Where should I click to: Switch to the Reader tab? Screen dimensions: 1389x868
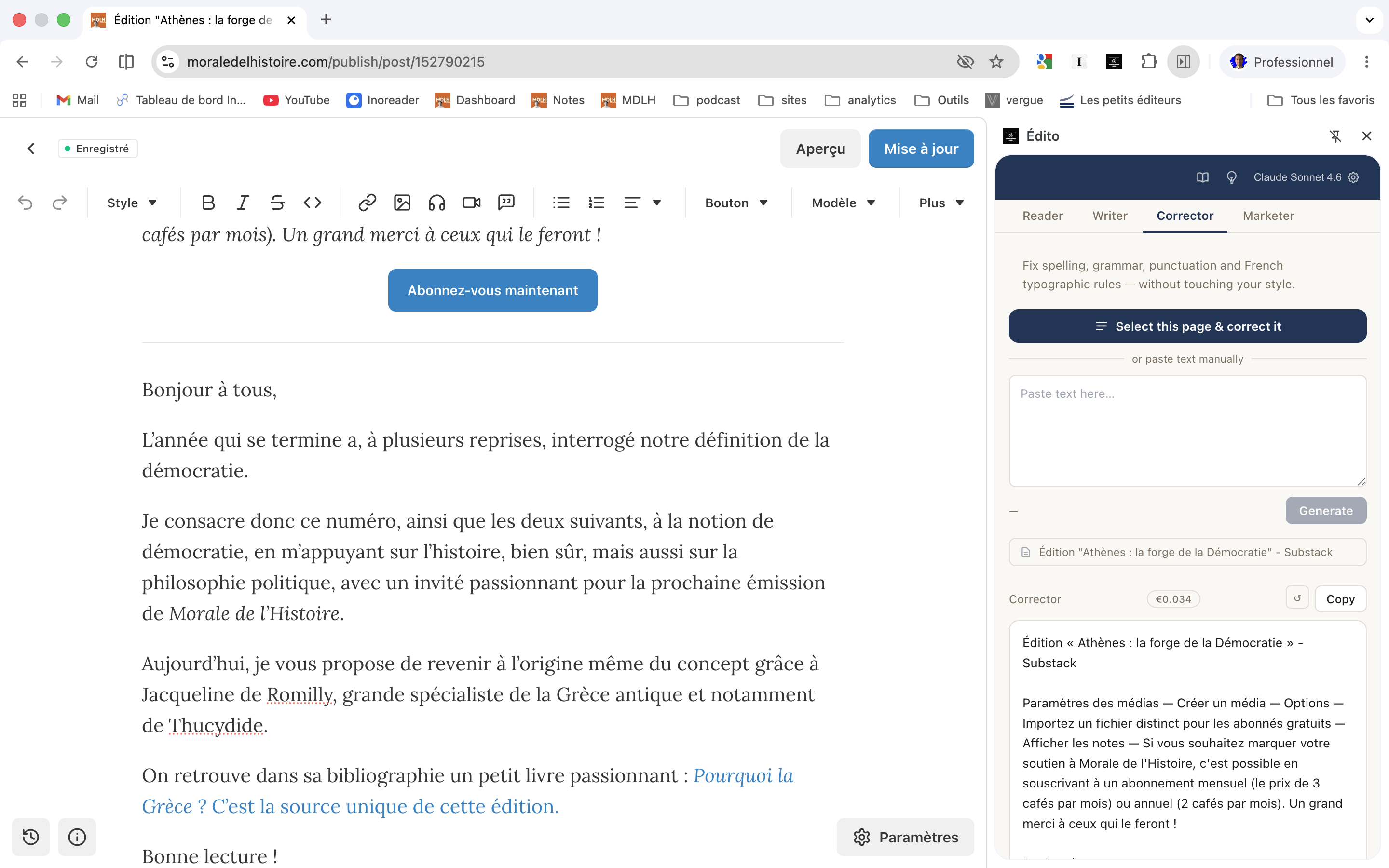pos(1042,216)
